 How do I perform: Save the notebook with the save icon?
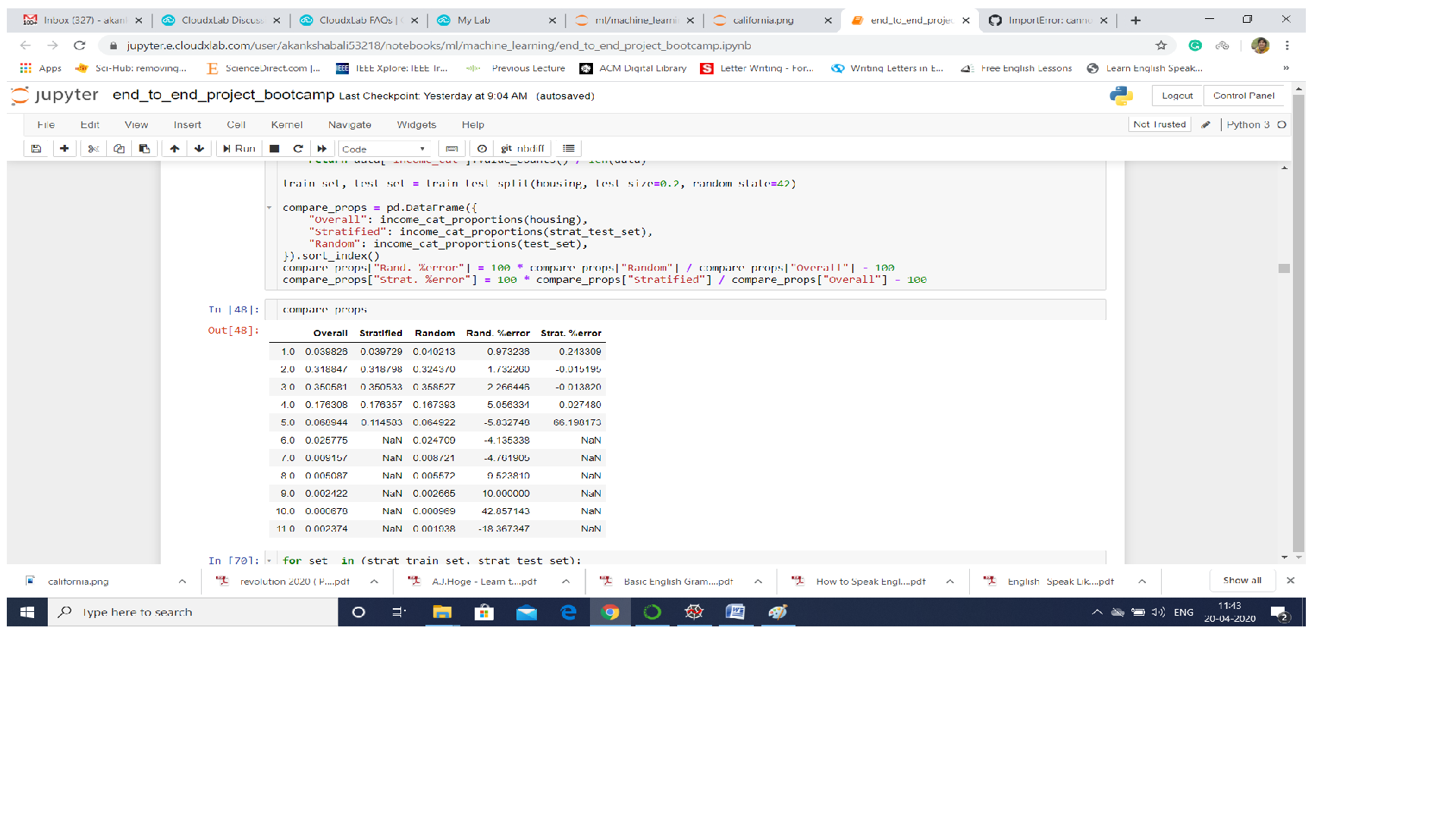pyautogui.click(x=36, y=149)
